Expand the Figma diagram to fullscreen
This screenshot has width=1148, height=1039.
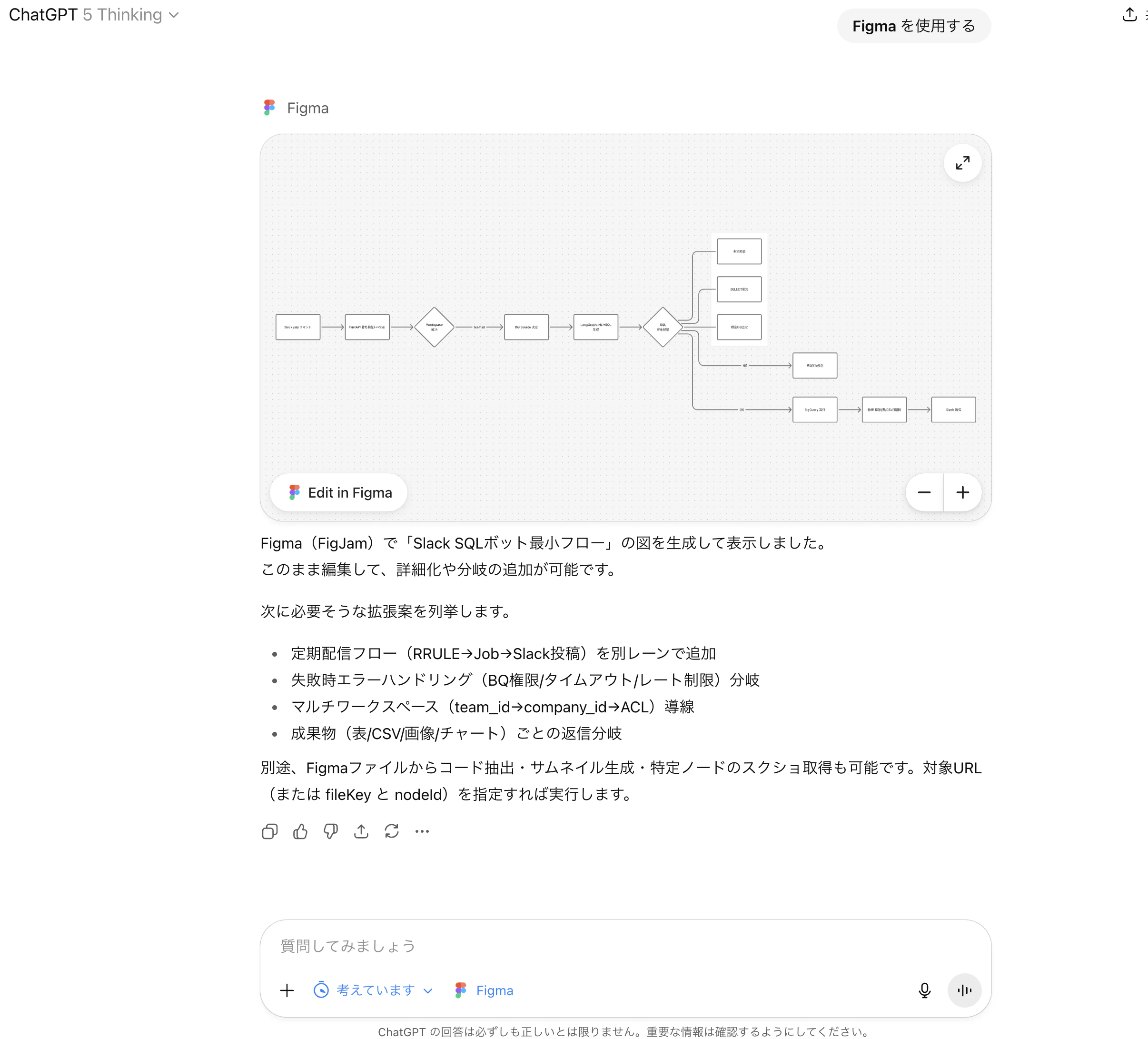[962, 163]
